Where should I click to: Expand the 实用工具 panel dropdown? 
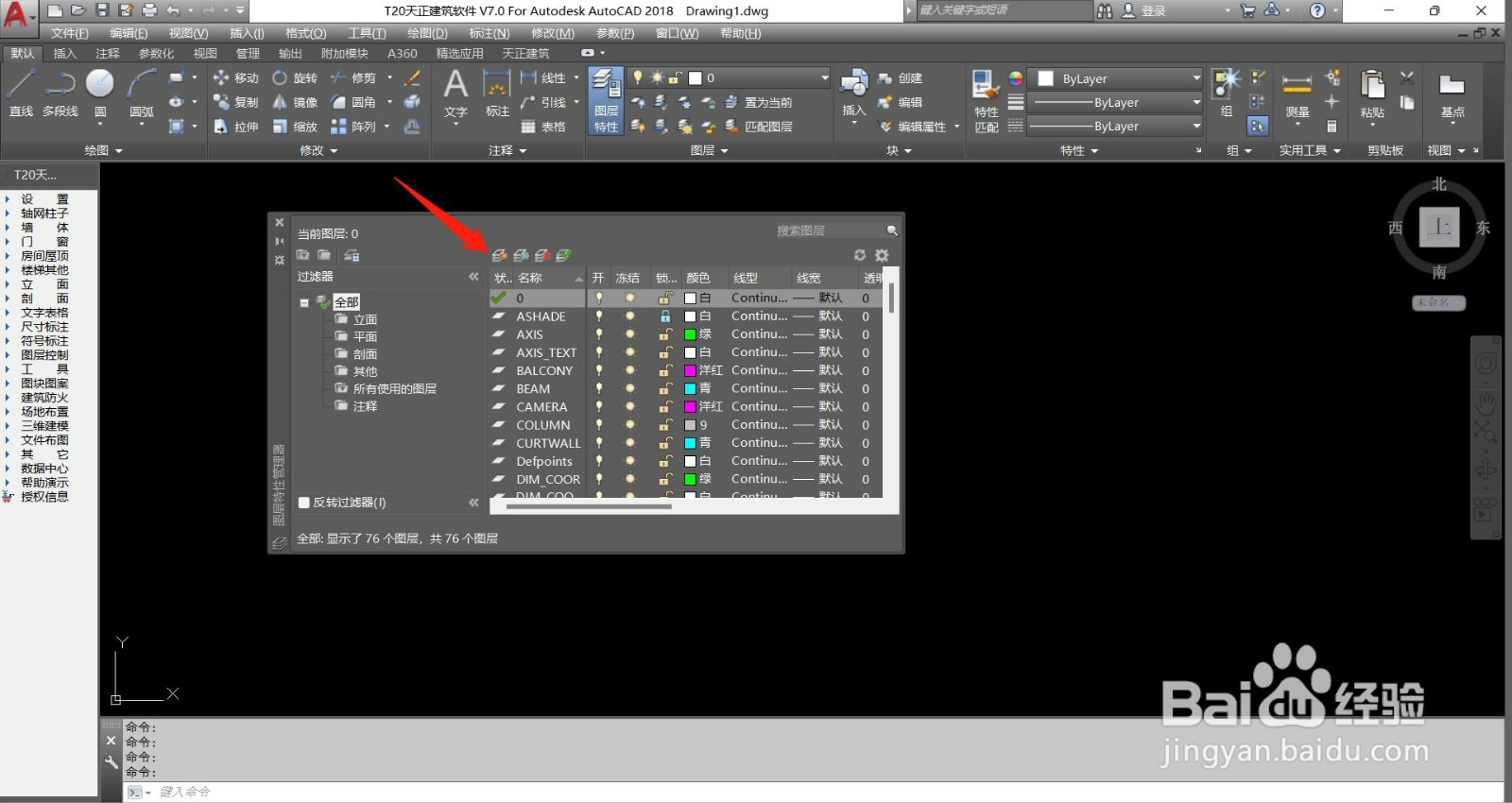pos(1310,150)
